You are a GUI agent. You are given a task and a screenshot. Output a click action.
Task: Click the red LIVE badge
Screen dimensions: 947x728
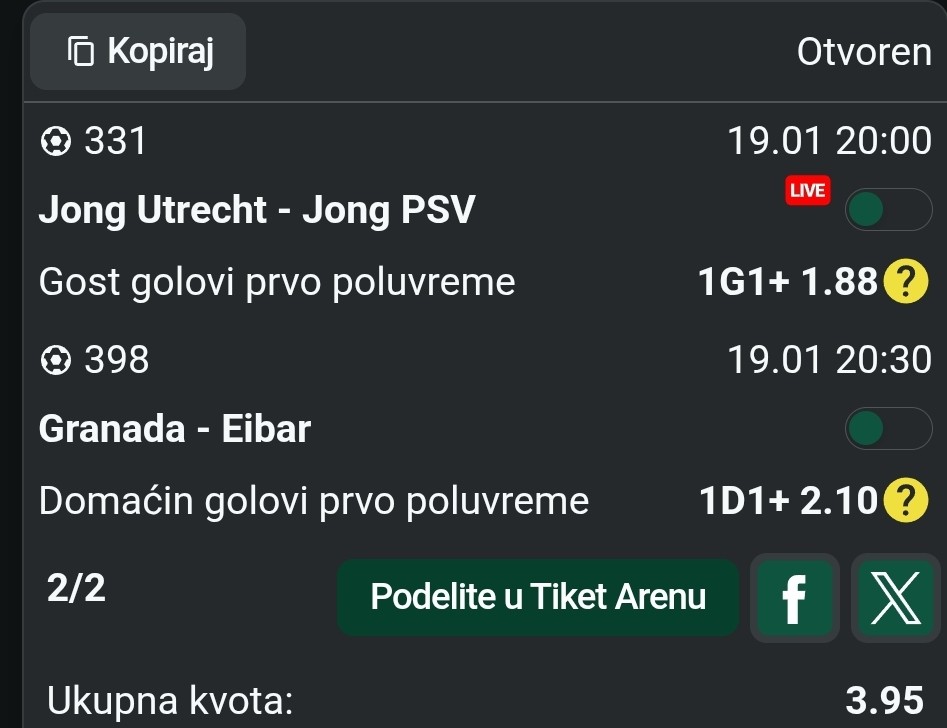[807, 190]
